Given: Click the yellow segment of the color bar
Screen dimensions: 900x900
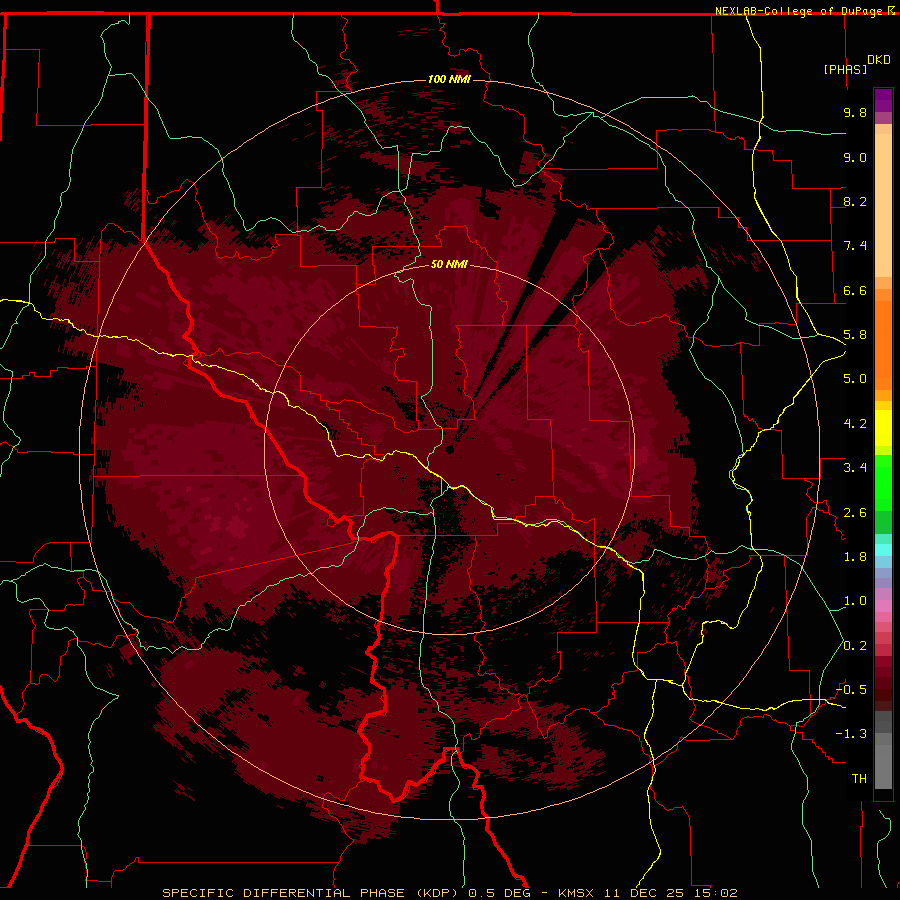Looking at the screenshot, I should tap(883, 428).
